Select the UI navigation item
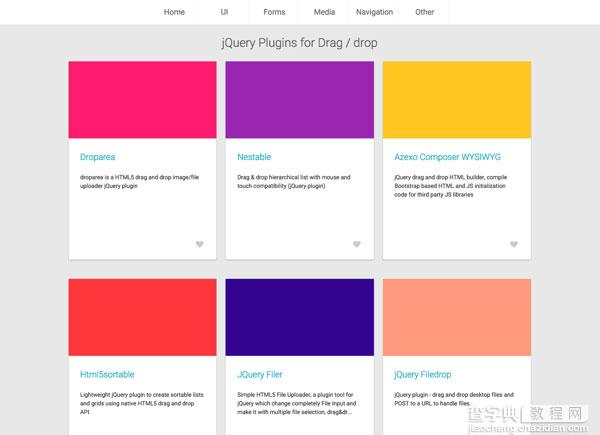 pos(224,12)
